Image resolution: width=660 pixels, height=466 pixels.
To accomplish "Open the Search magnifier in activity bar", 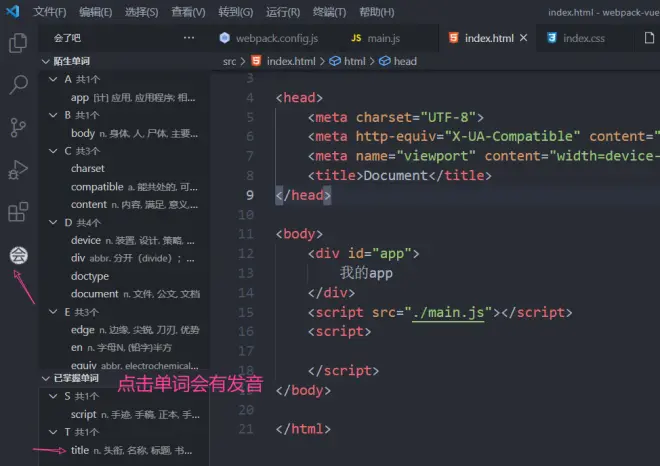I will pos(18,85).
